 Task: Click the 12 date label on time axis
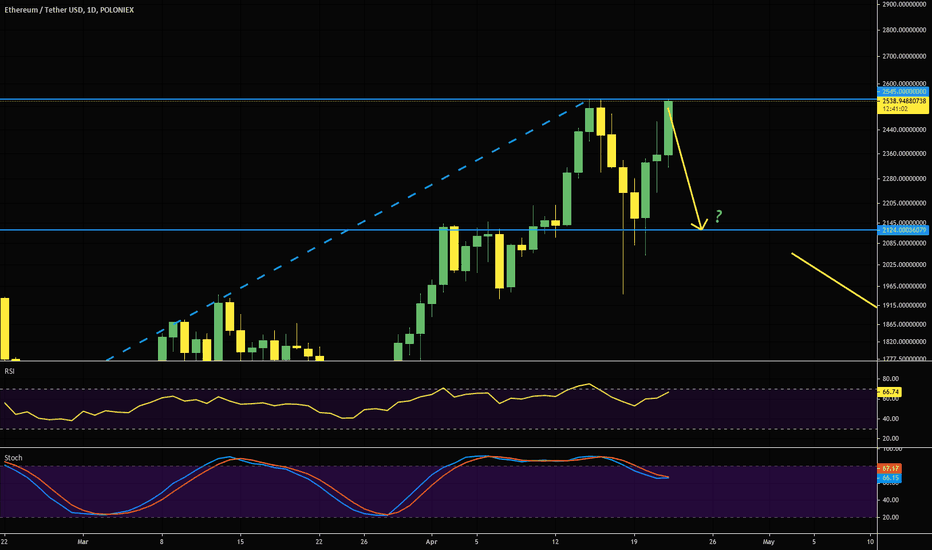point(555,542)
